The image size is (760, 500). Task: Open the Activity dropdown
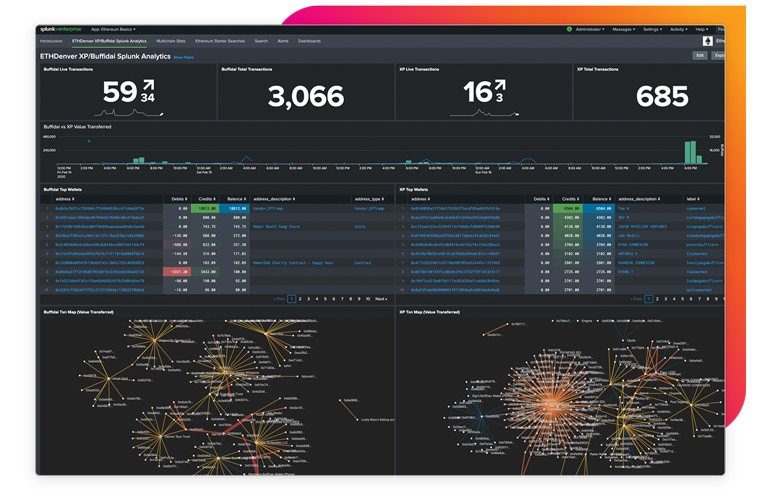679,30
